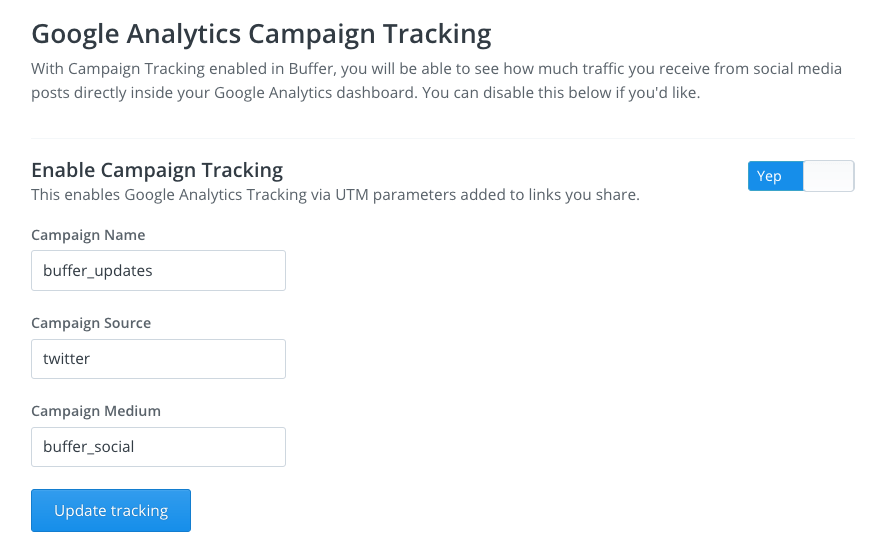Click into the Campaign Source text box
Image resolution: width=884 pixels, height=560 pixels.
pos(158,359)
